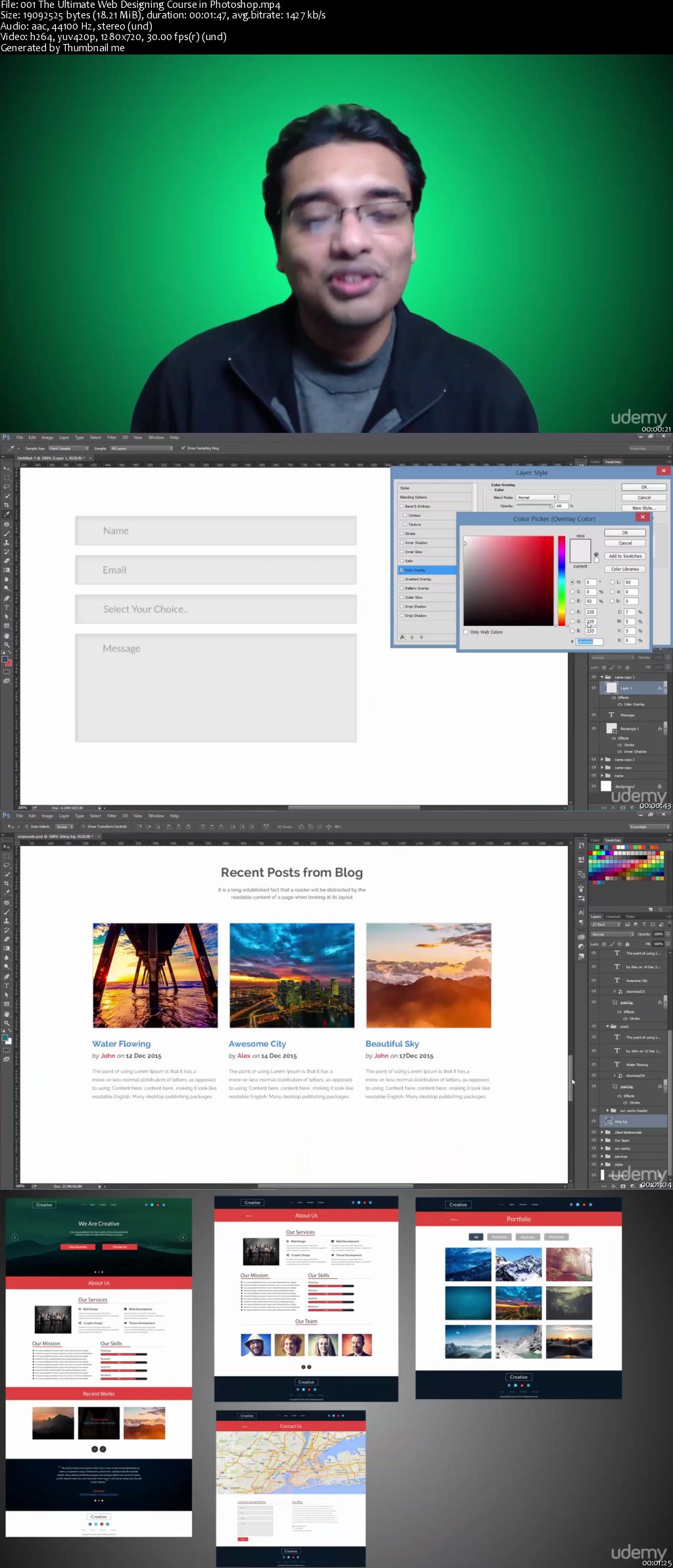Click lock transparent pixels icon in Layers panel
Viewport: 673px width, 1568px height.
pyautogui.click(x=604, y=944)
